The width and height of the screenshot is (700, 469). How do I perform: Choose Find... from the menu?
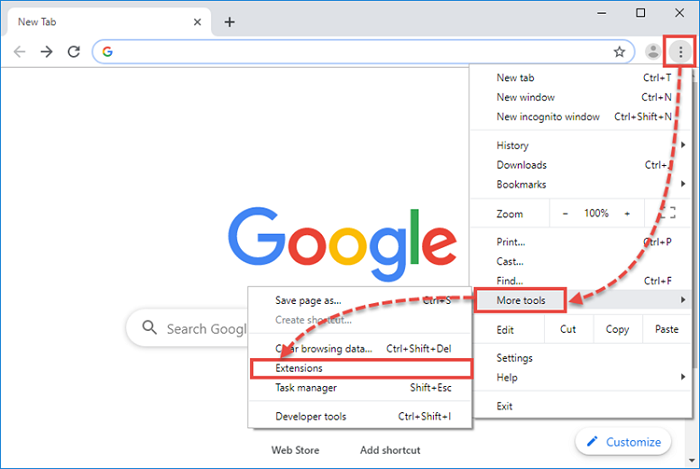click(580, 281)
